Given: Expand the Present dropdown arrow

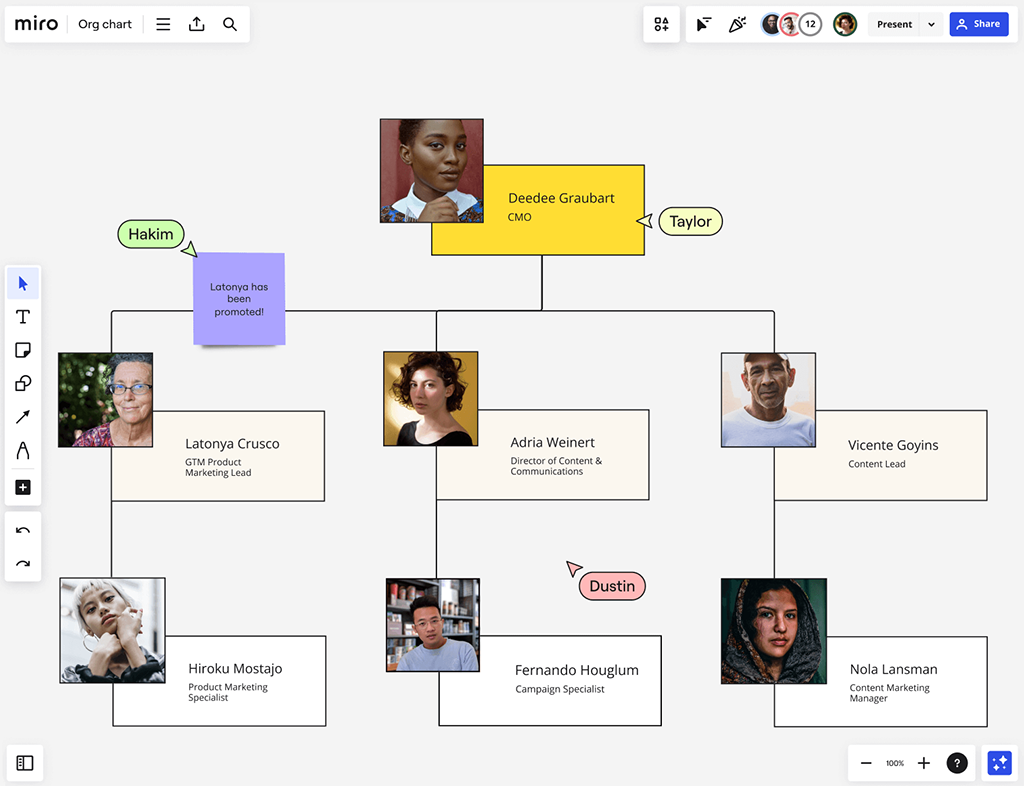Looking at the screenshot, I should pos(931,24).
